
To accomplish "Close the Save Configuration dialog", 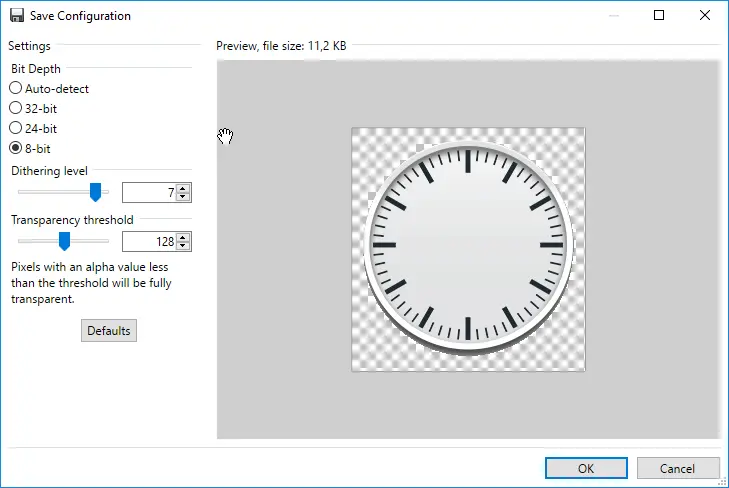I will 705,16.
